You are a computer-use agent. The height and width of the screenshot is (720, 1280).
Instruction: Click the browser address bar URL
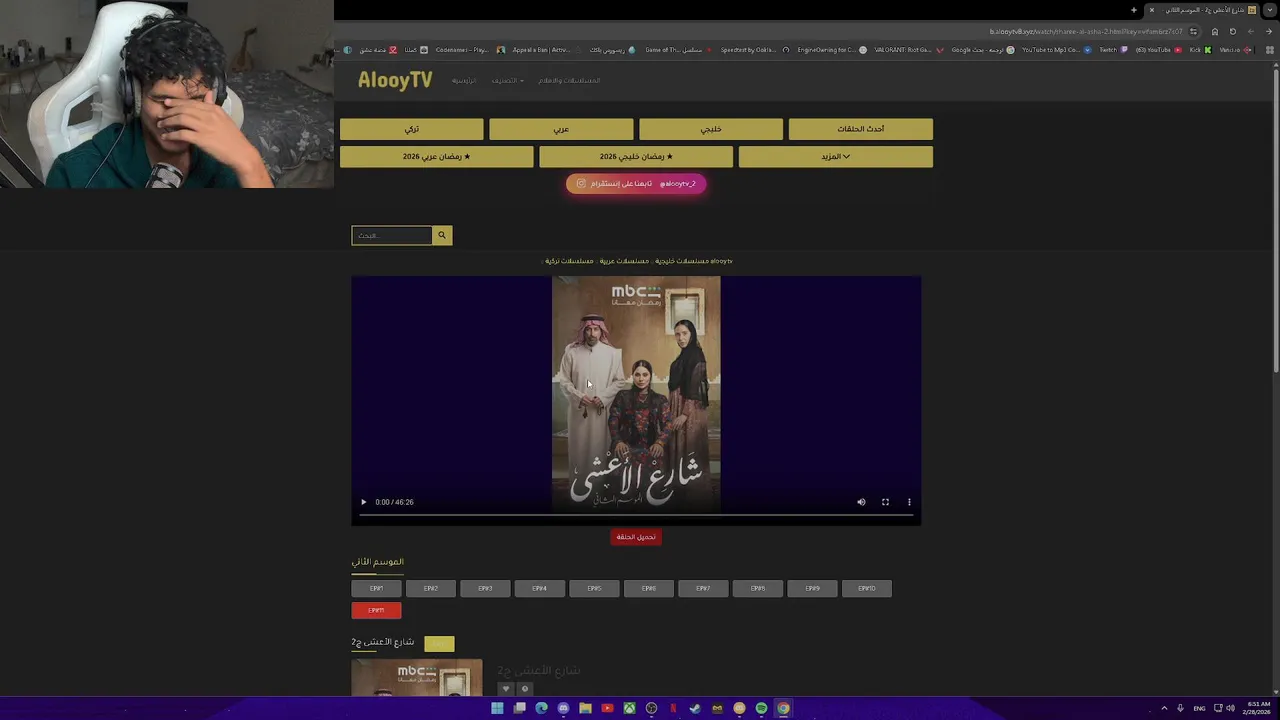coord(1085,31)
